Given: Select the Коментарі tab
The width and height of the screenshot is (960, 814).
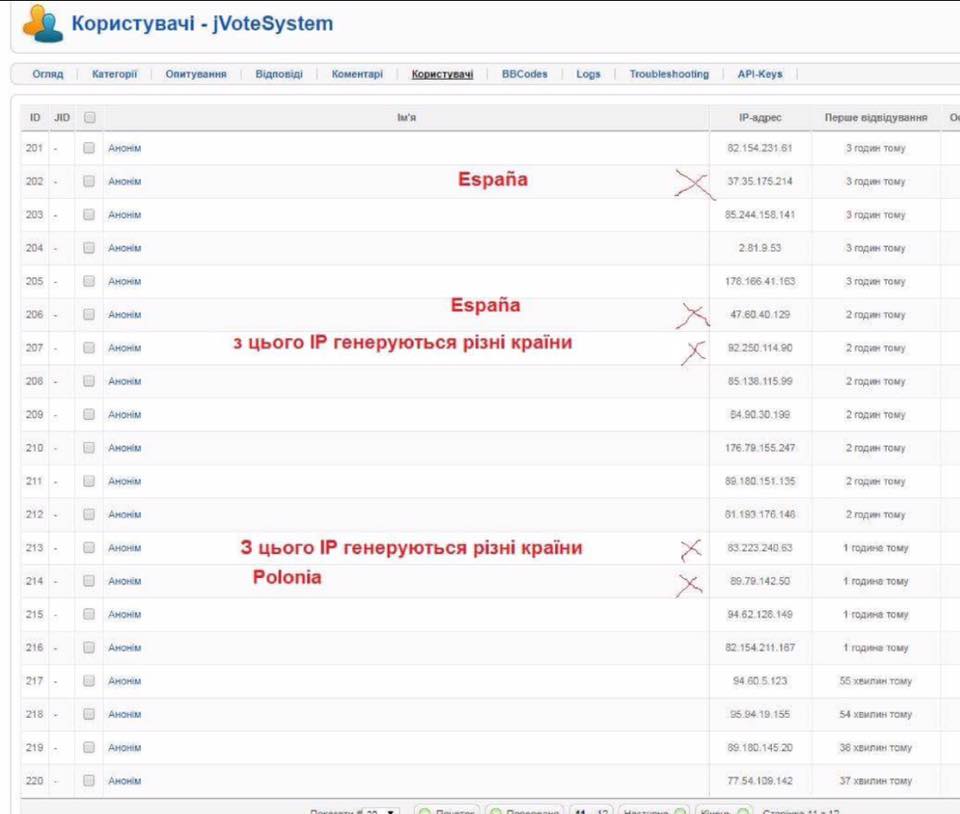Looking at the screenshot, I should point(357,74).
